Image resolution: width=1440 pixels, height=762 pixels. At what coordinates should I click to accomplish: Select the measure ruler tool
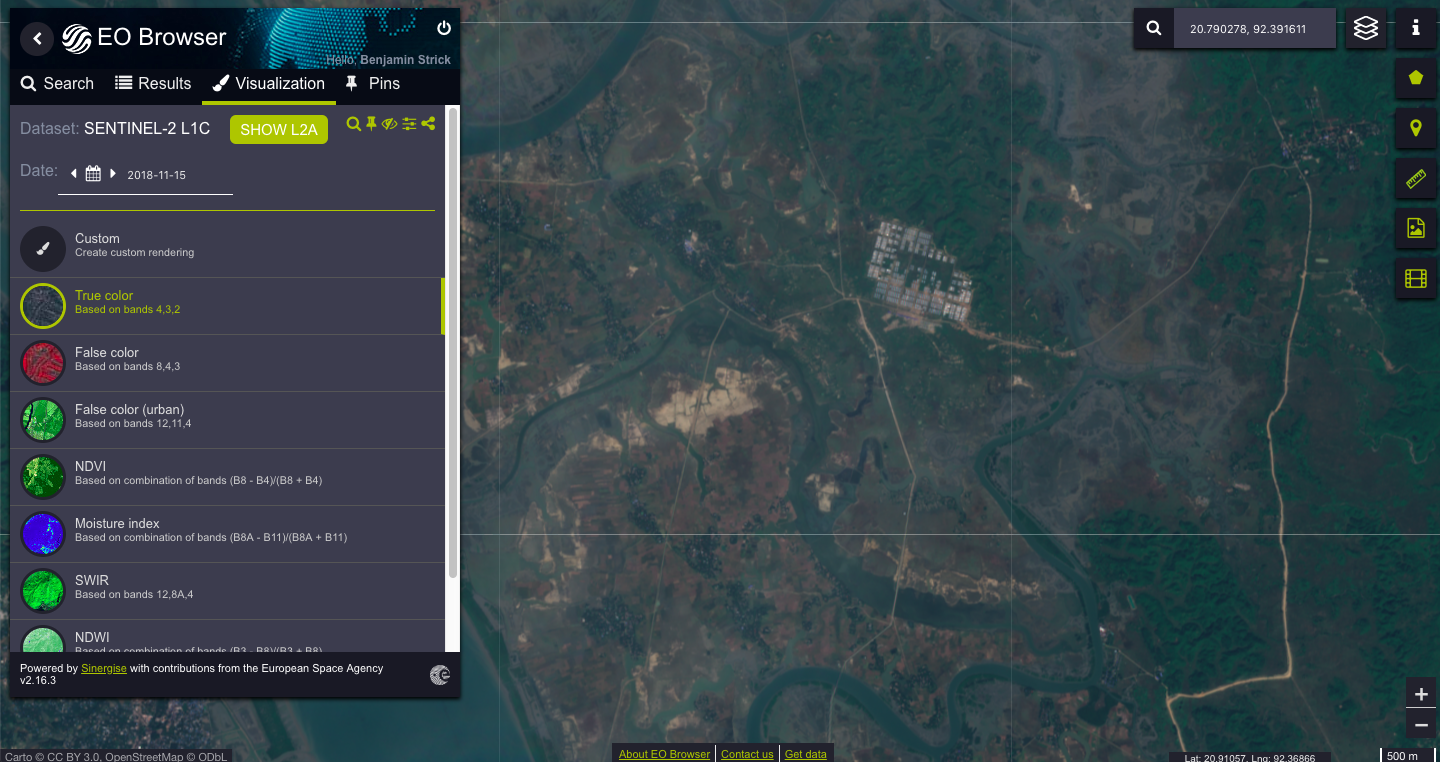tap(1416, 179)
